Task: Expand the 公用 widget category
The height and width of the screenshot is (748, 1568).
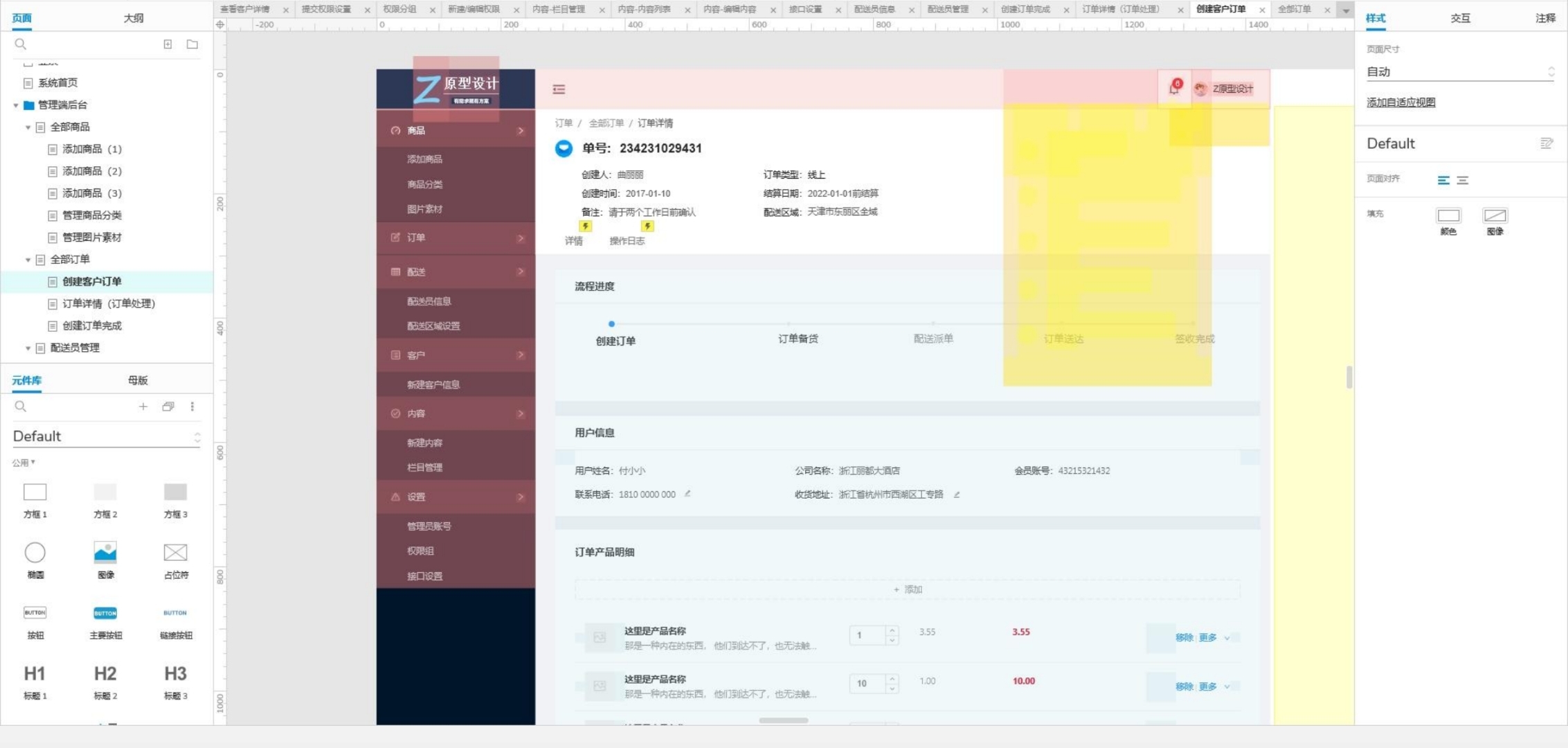Action: (x=24, y=463)
